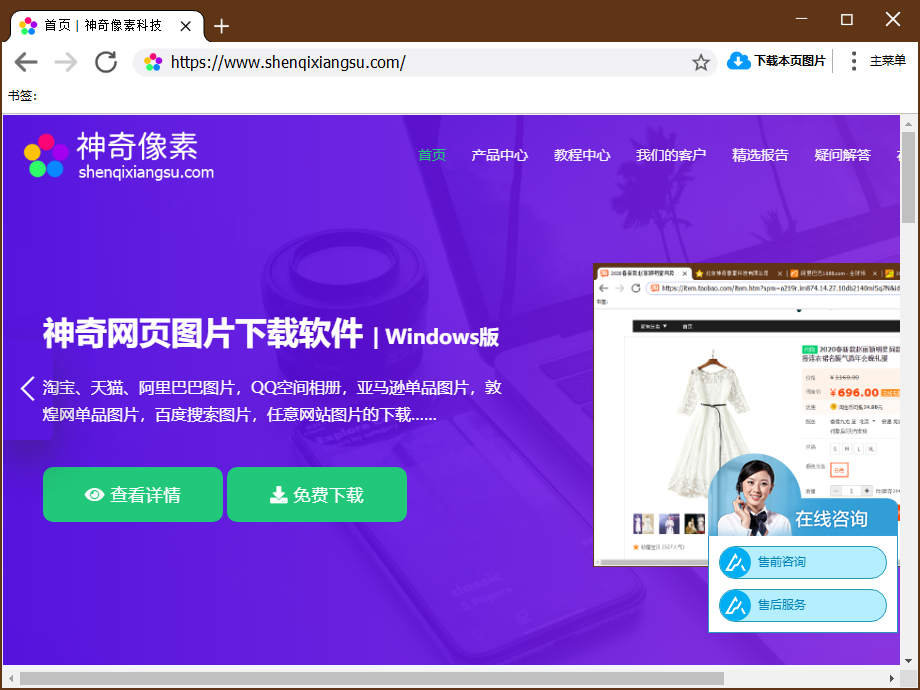
Task: Click the previous-slide chevron on the banner
Action: [27, 389]
